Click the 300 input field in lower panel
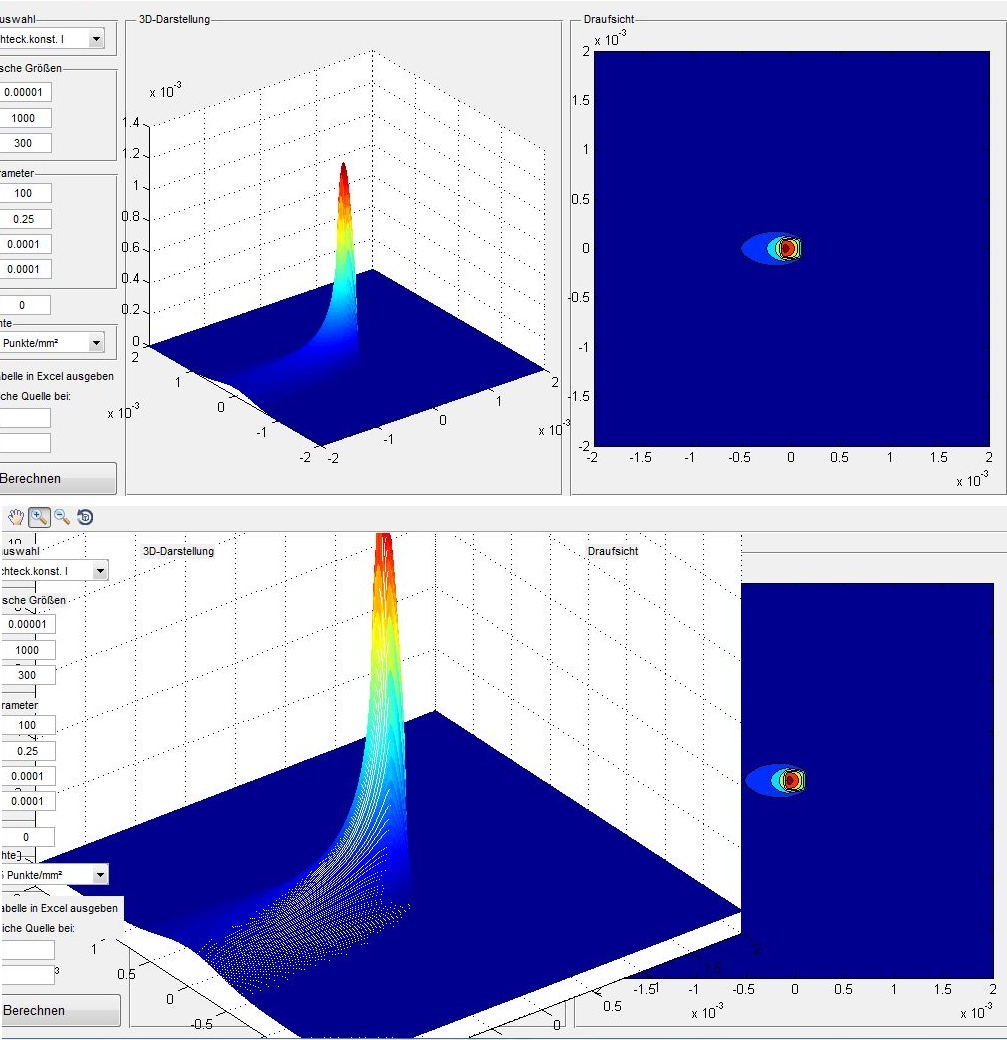This screenshot has height=1040, width=1007. [27, 675]
